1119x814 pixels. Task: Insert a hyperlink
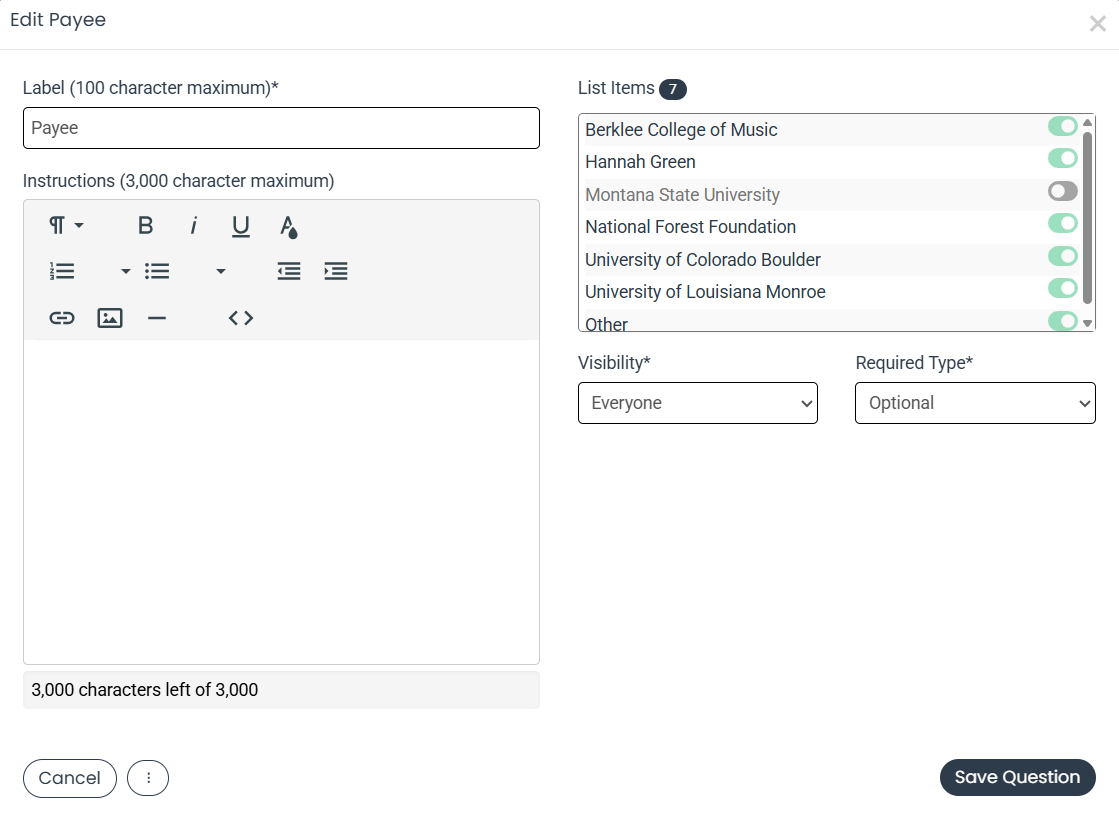pos(62,317)
